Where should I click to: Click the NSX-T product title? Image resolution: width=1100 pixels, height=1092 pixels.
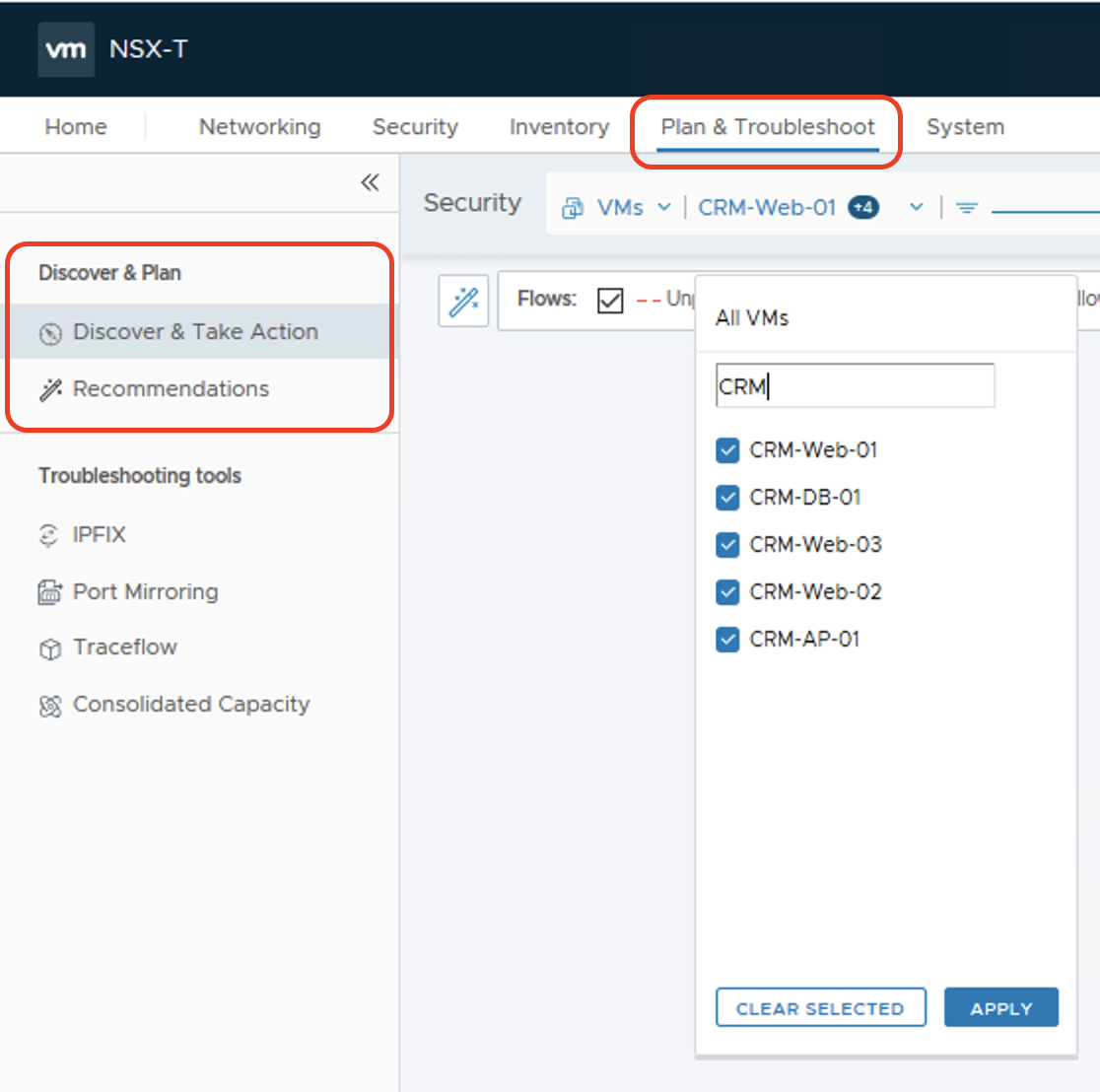(149, 49)
